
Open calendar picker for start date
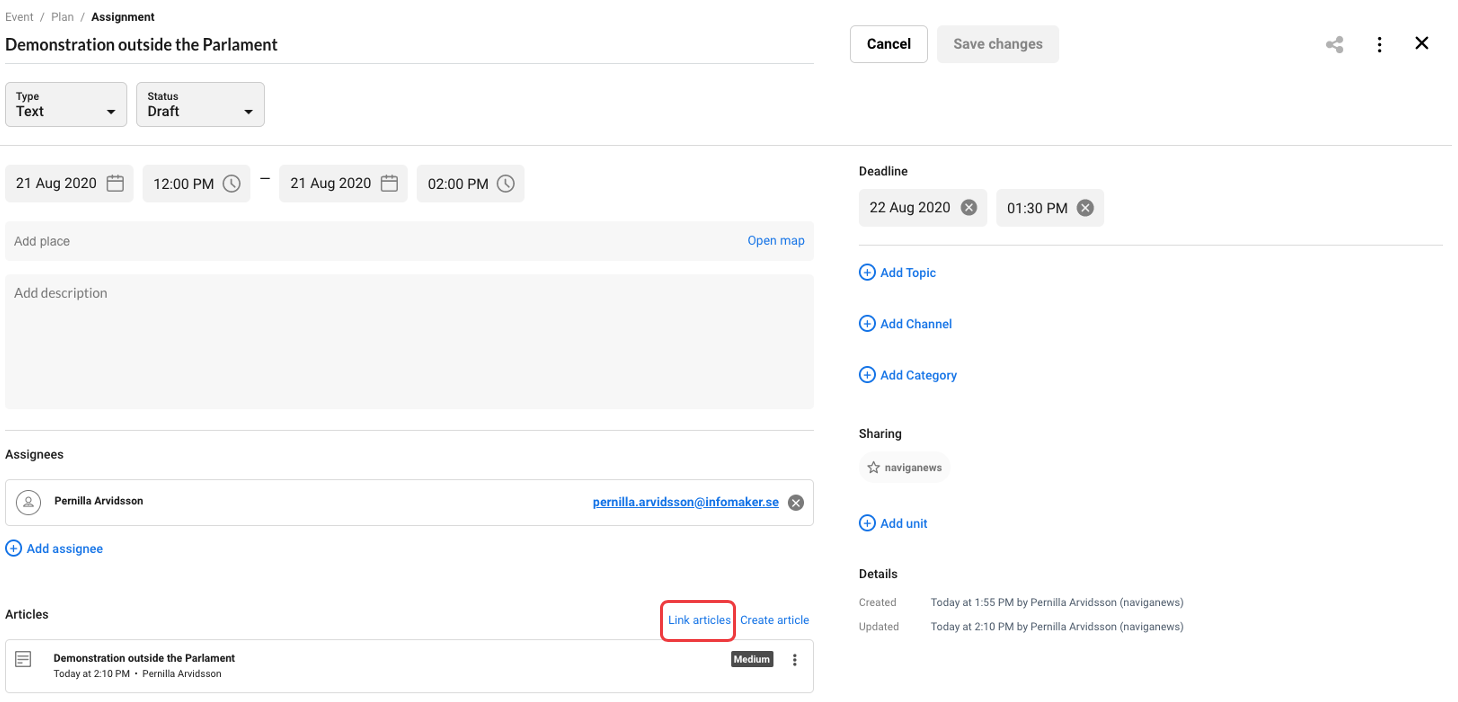[x=115, y=184]
